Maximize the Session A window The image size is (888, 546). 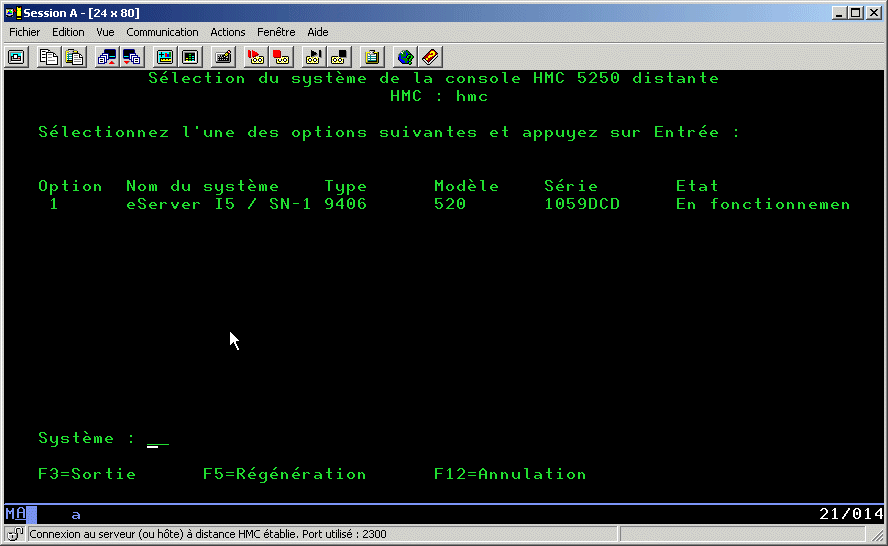856,12
